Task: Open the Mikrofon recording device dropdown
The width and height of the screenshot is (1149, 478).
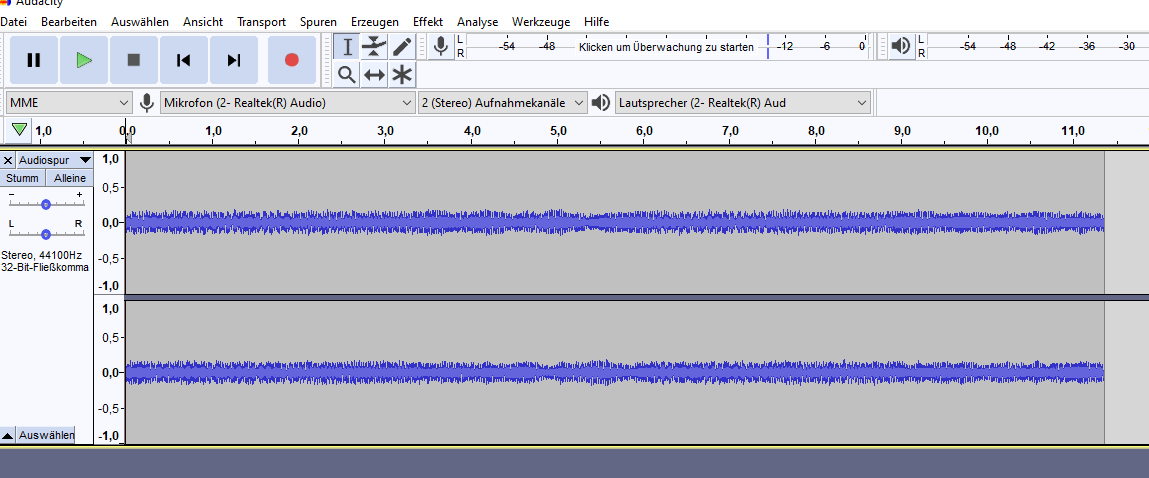Action: (x=288, y=102)
